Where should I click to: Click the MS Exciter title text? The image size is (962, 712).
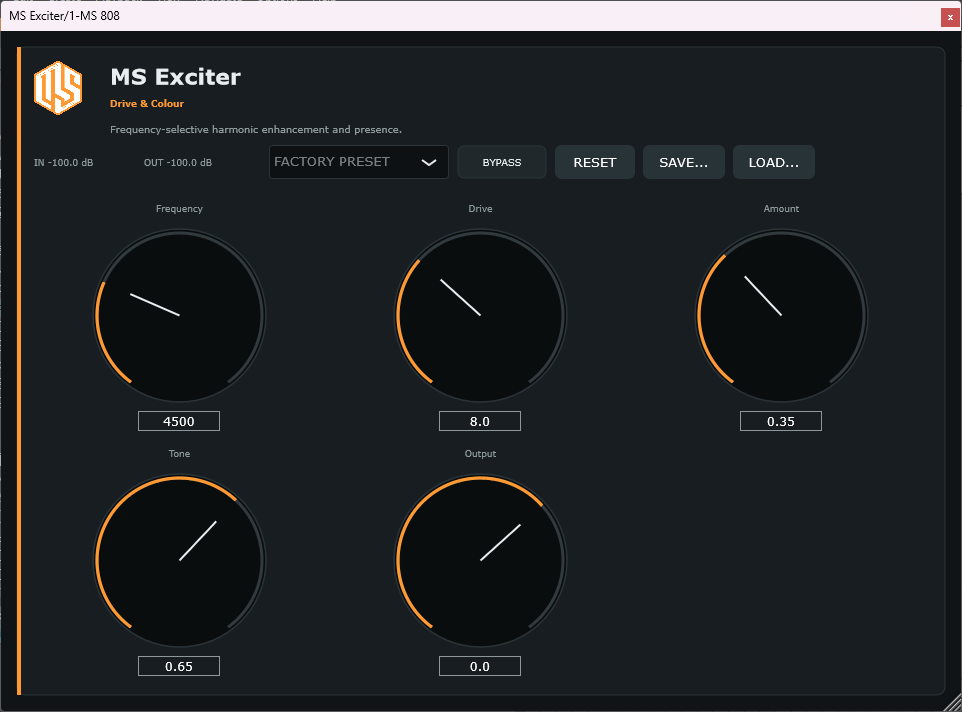point(175,77)
